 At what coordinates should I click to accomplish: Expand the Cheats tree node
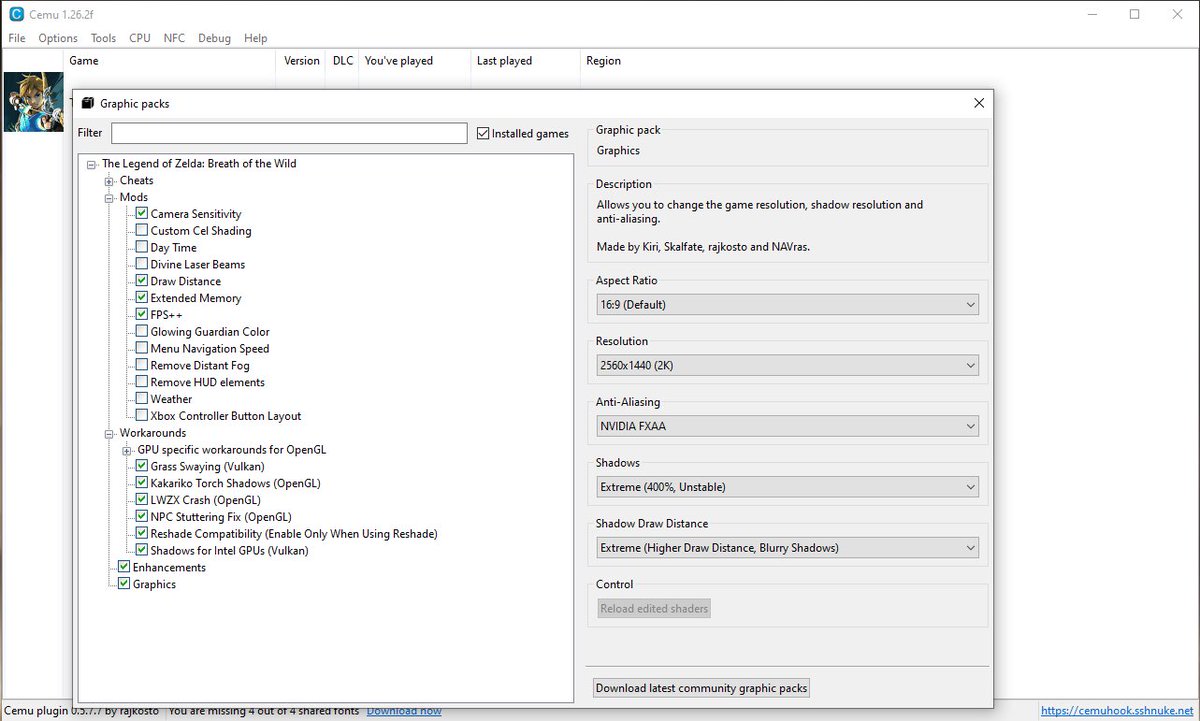pos(110,181)
